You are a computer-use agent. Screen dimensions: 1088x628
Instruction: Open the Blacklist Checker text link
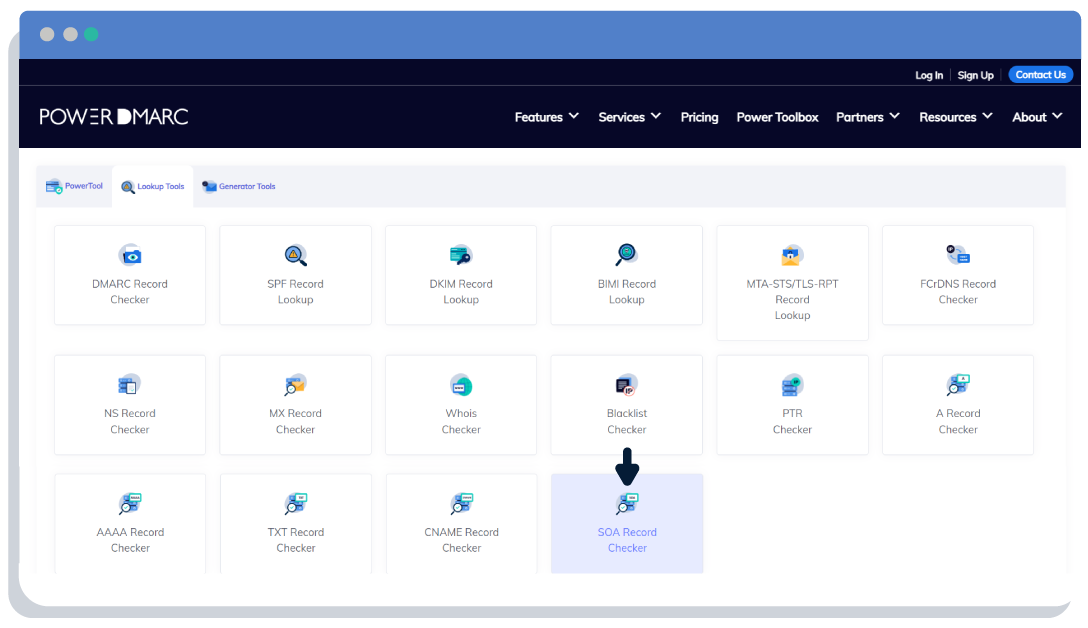627,421
